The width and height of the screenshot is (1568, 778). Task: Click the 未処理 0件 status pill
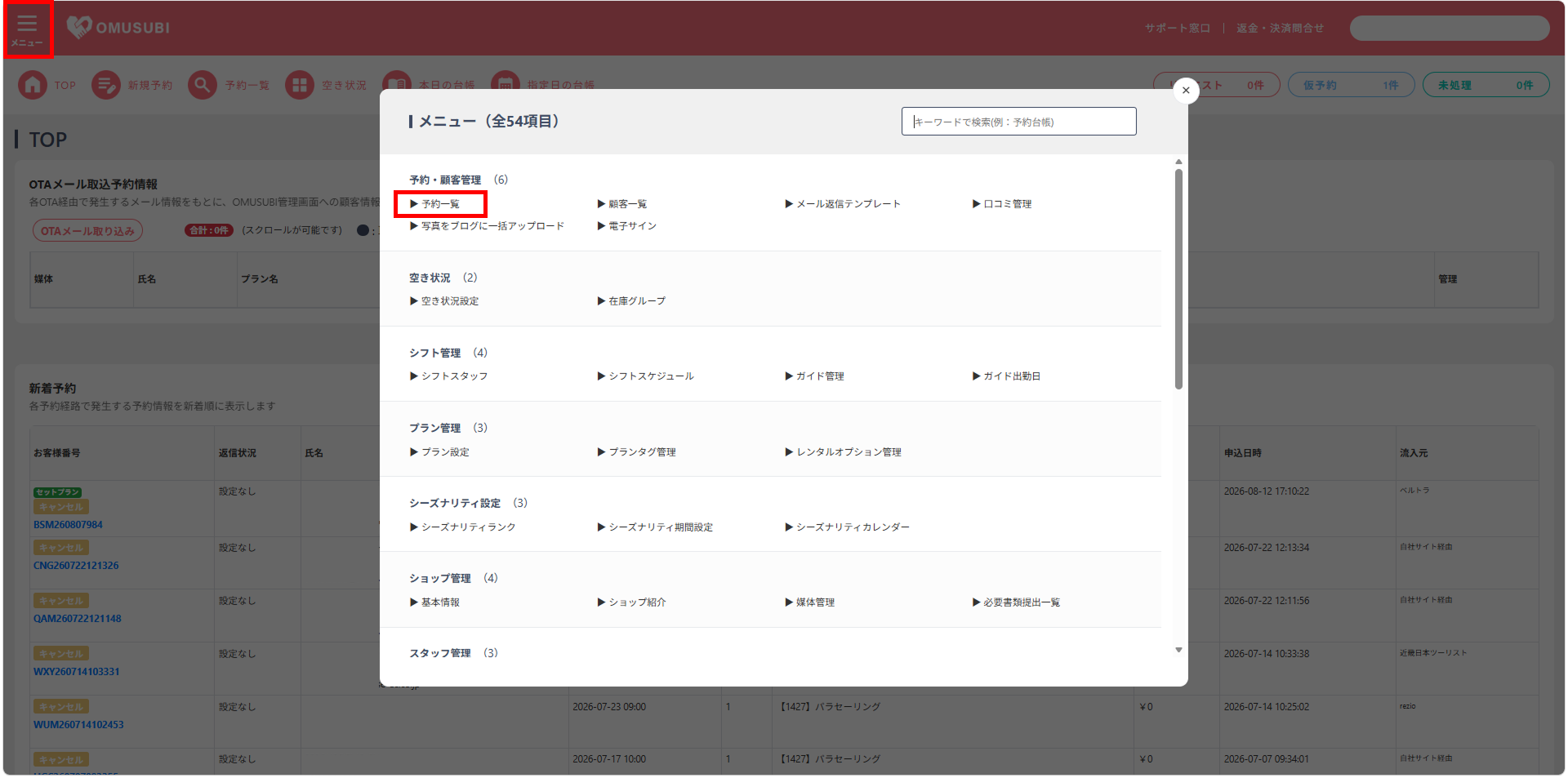point(1486,85)
